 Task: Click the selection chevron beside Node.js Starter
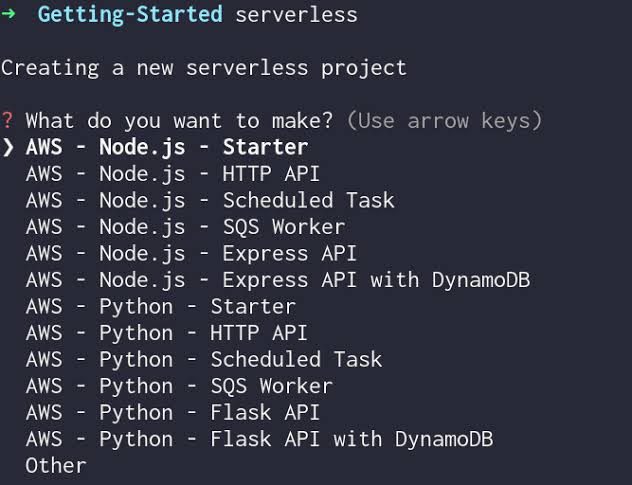[9, 148]
